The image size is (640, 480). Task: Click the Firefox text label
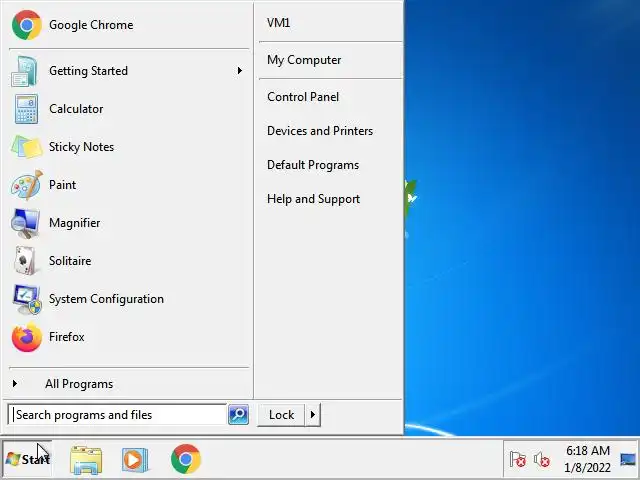(x=67, y=337)
